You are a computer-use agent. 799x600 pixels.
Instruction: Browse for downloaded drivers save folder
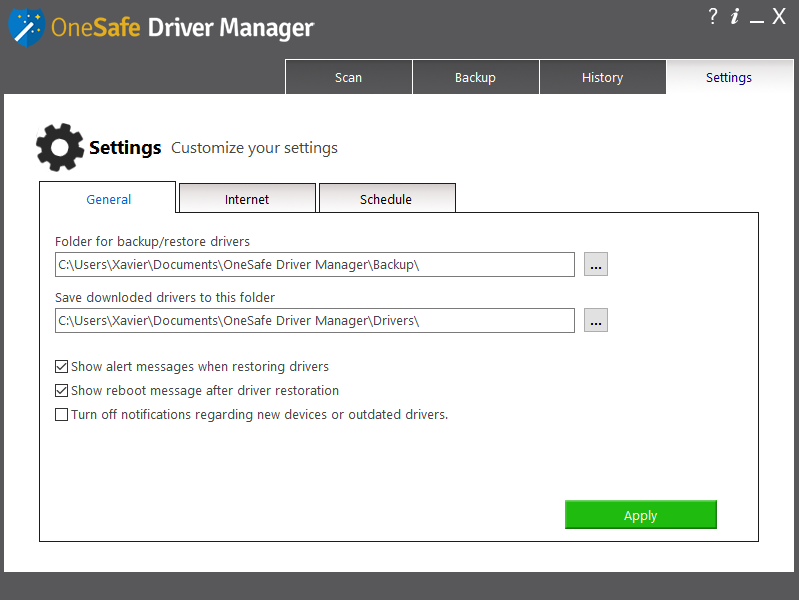pos(596,320)
